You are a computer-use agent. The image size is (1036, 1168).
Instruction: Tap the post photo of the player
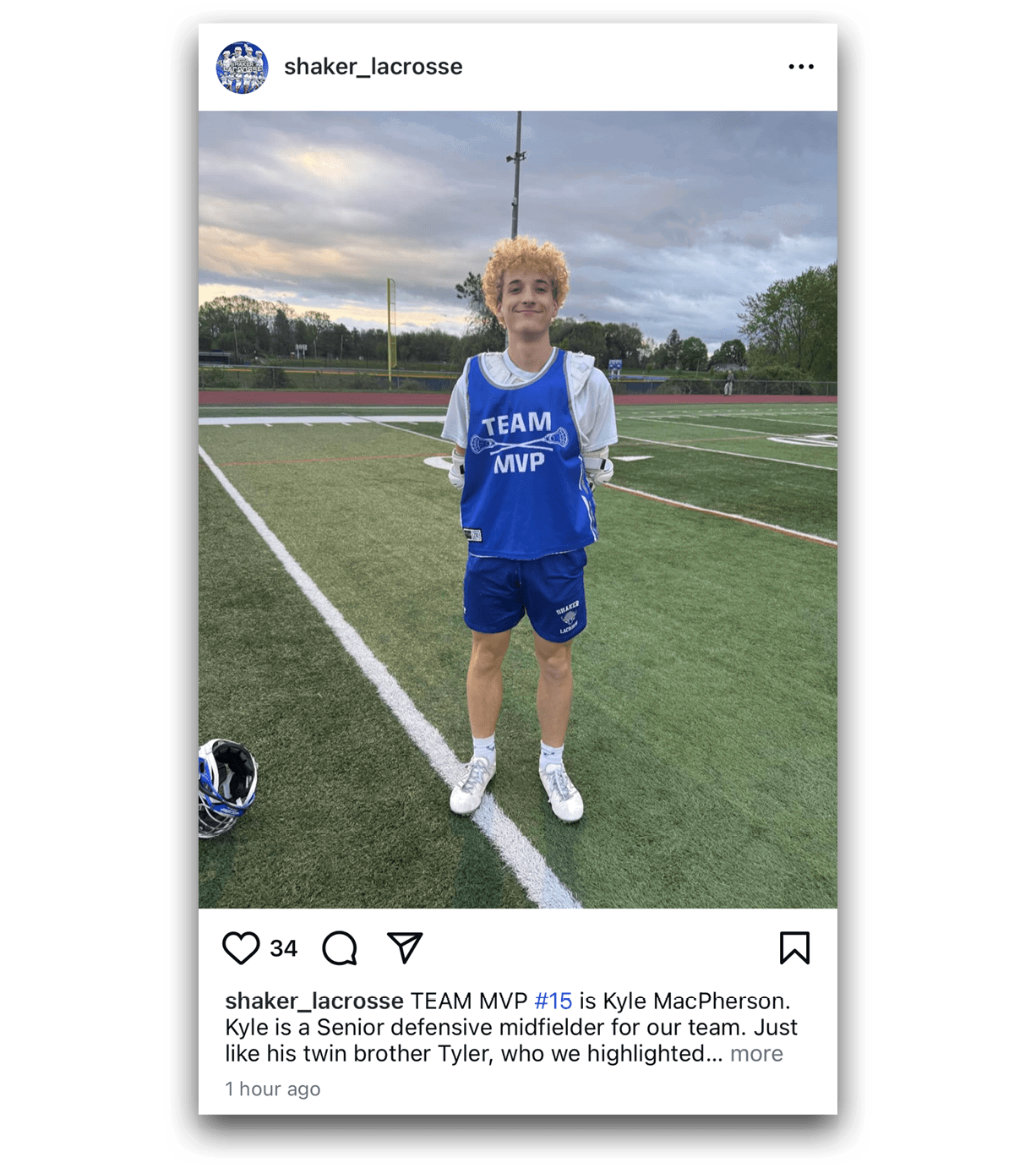518,510
